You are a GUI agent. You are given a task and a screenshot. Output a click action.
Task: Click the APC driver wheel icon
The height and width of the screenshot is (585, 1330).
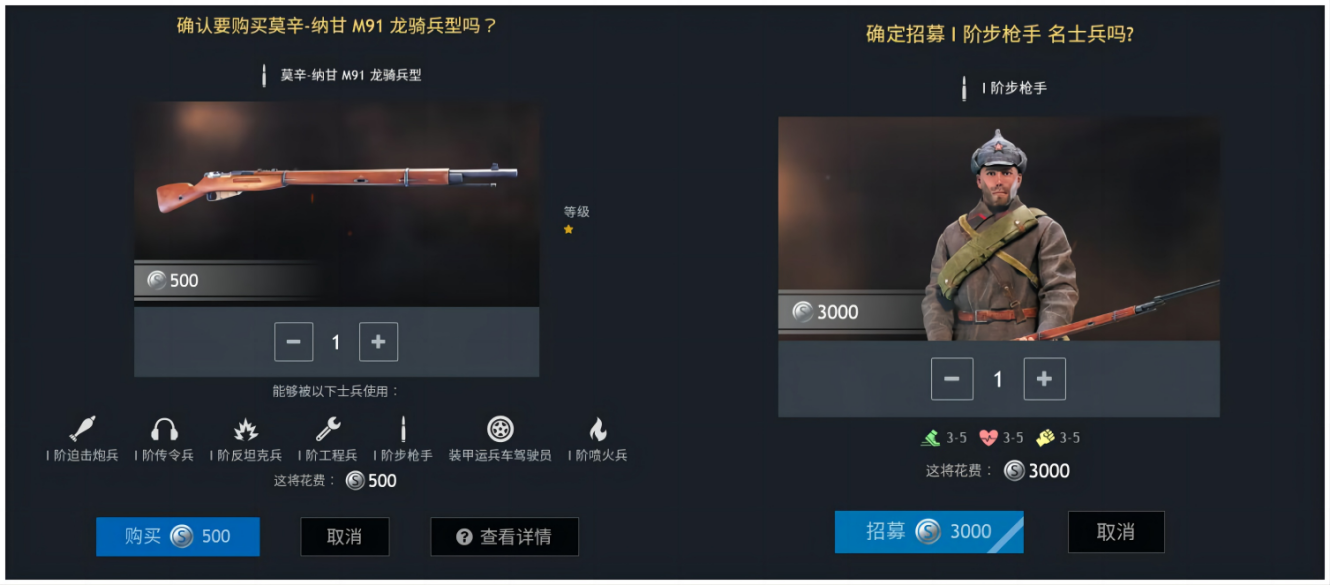click(500, 429)
